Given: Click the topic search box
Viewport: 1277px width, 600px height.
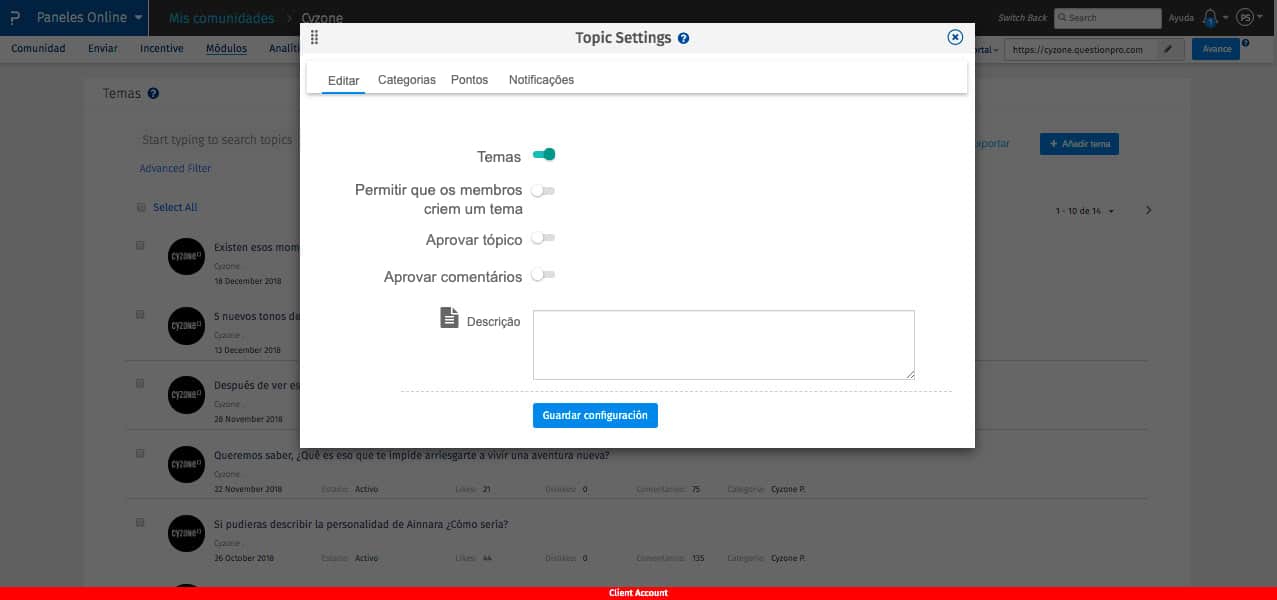Looking at the screenshot, I should click(x=218, y=140).
